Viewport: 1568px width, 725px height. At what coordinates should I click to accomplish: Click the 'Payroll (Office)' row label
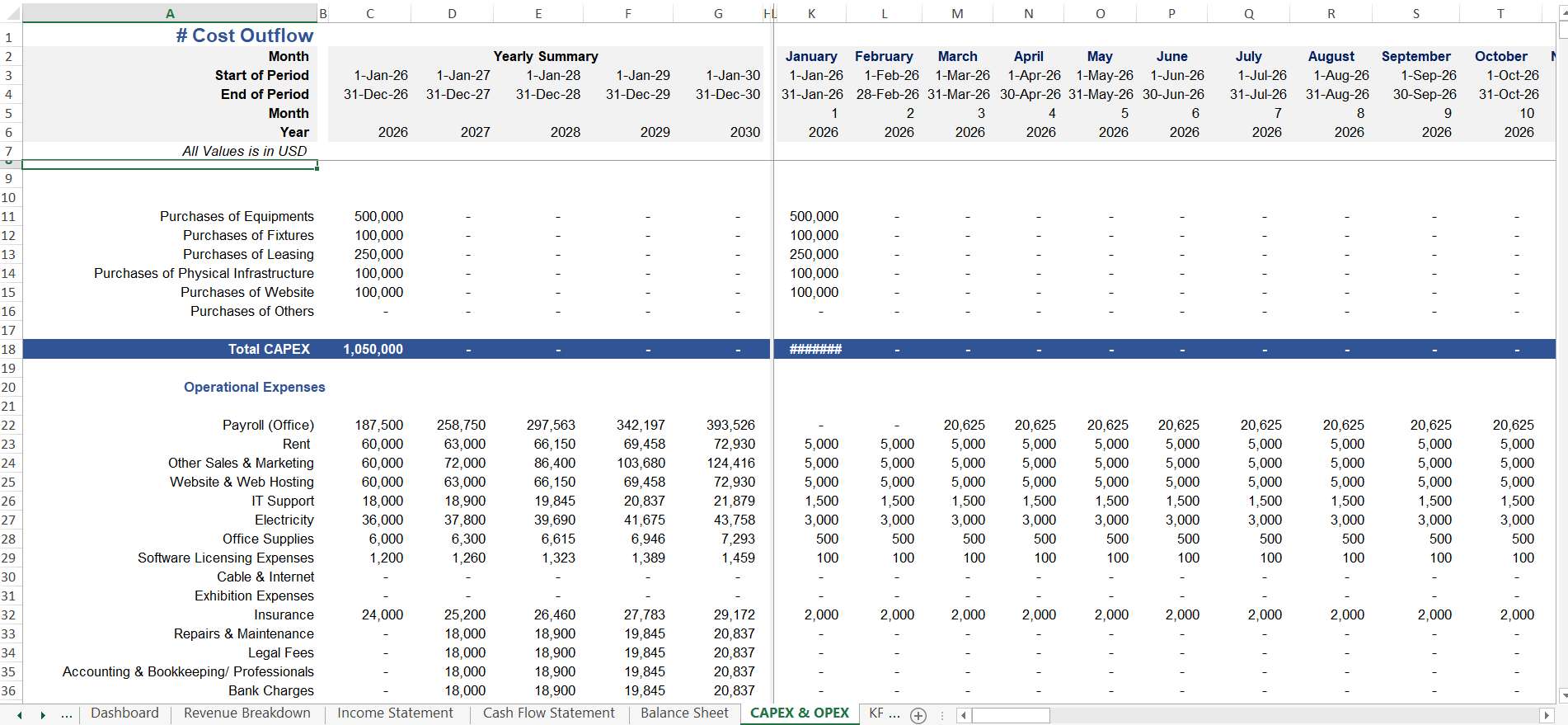coord(268,425)
